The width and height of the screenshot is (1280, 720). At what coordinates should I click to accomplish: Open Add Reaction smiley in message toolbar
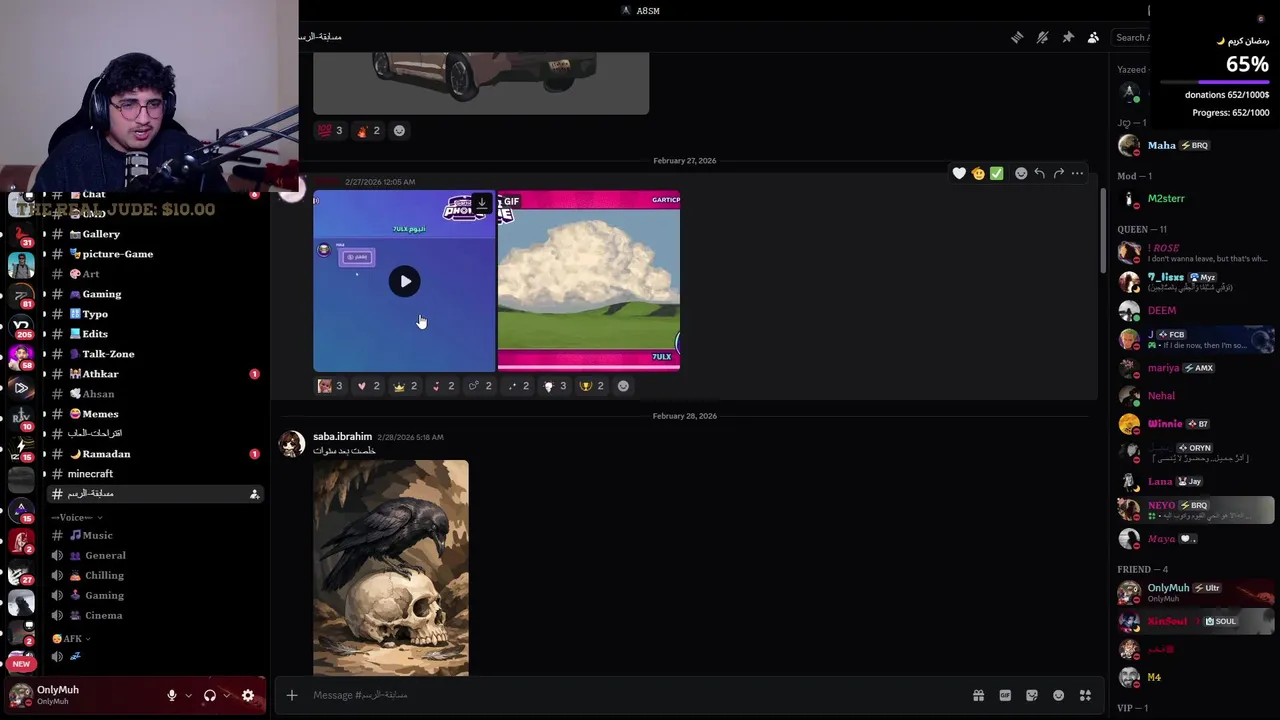(1021, 173)
